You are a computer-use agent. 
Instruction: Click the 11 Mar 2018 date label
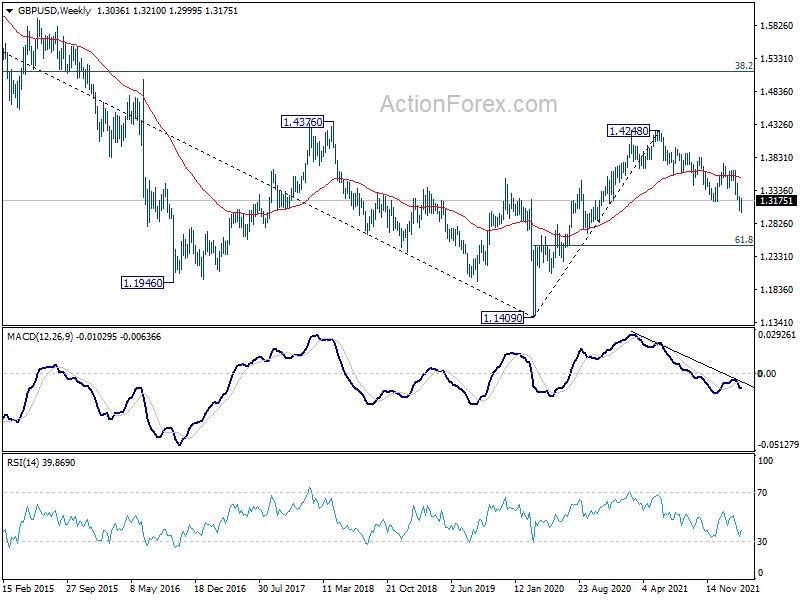tap(348, 588)
